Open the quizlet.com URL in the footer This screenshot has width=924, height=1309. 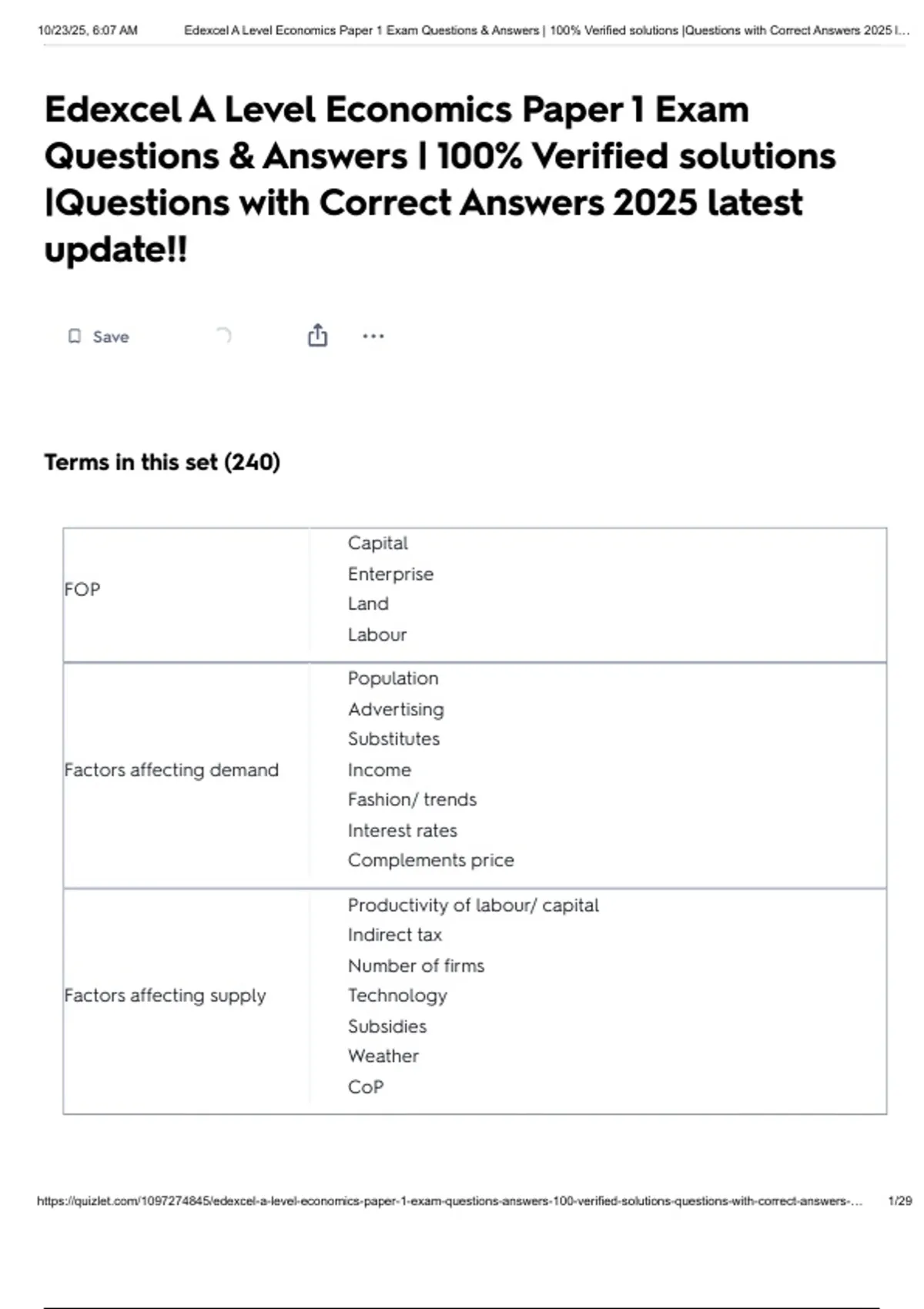point(449,1200)
